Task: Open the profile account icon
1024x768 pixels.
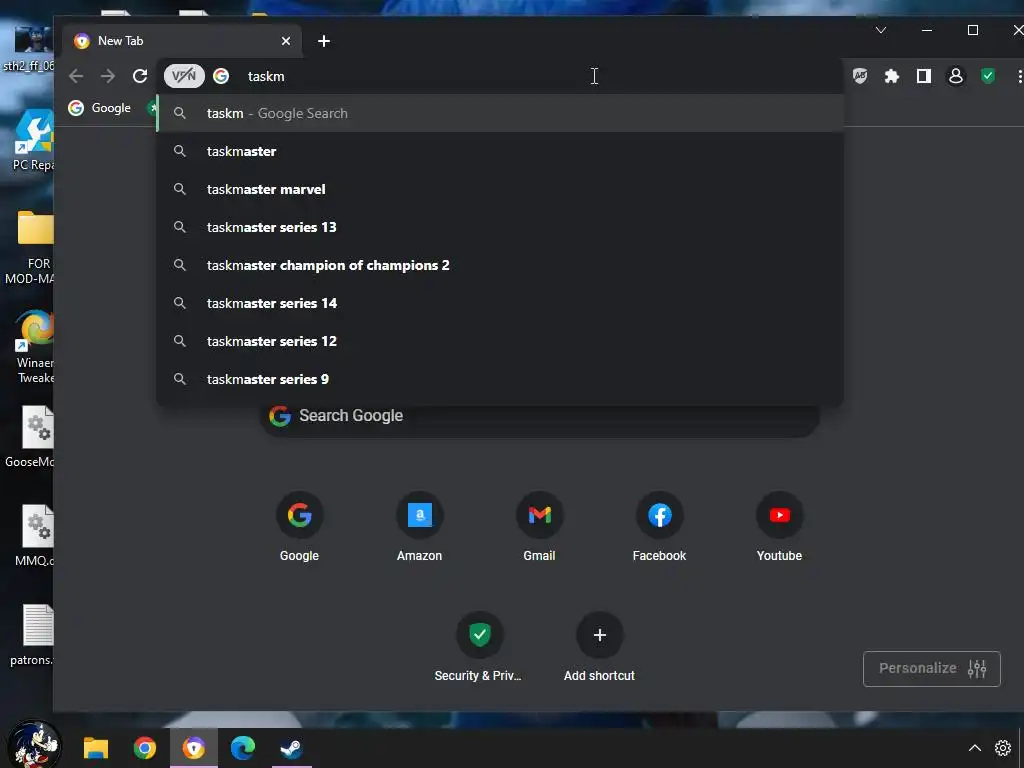Action: tap(955, 76)
